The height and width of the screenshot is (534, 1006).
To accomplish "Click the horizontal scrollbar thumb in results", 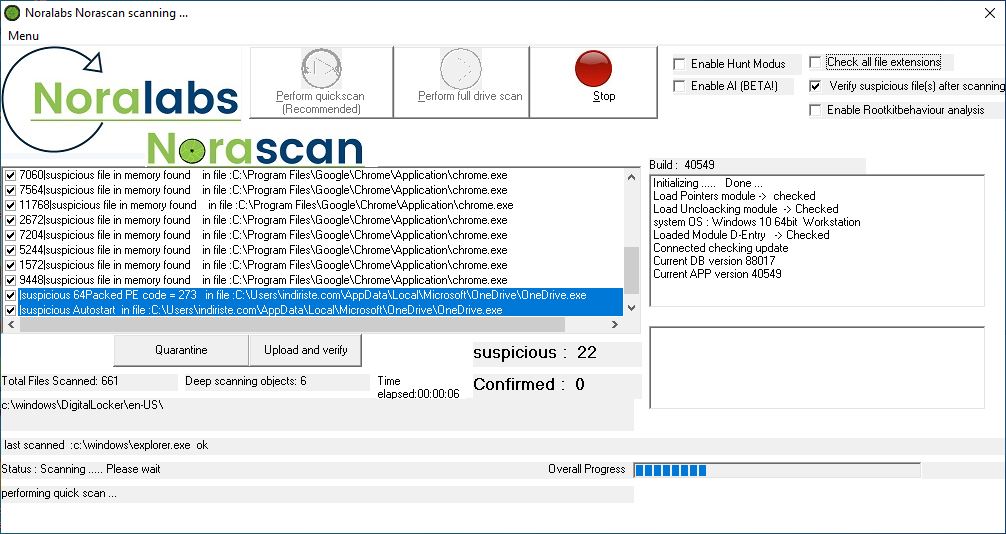I will coord(292,325).
